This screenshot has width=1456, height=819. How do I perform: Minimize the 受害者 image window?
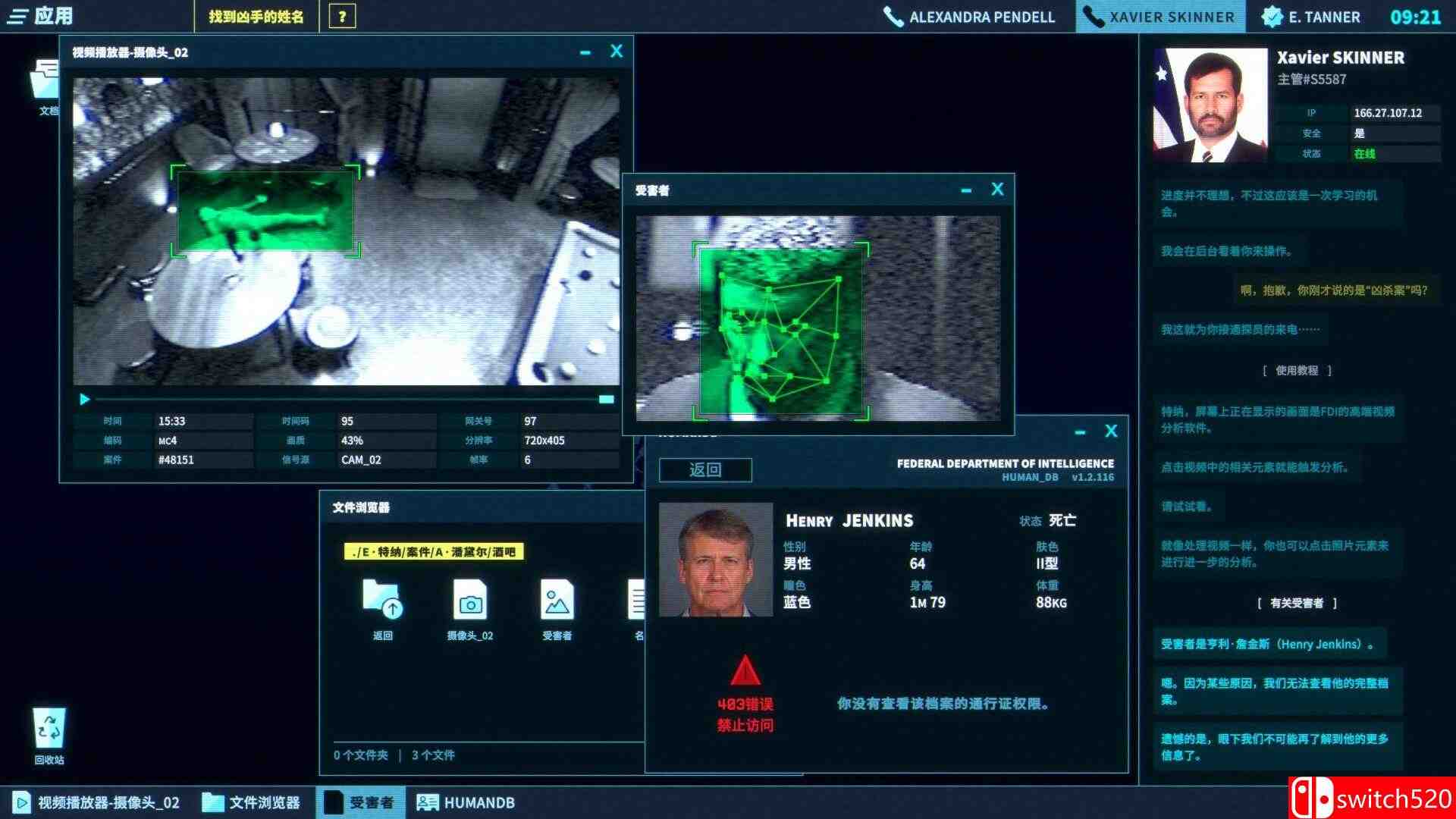pos(965,190)
